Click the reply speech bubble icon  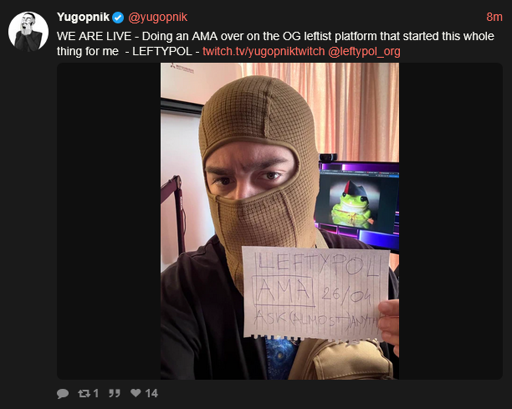63,394
